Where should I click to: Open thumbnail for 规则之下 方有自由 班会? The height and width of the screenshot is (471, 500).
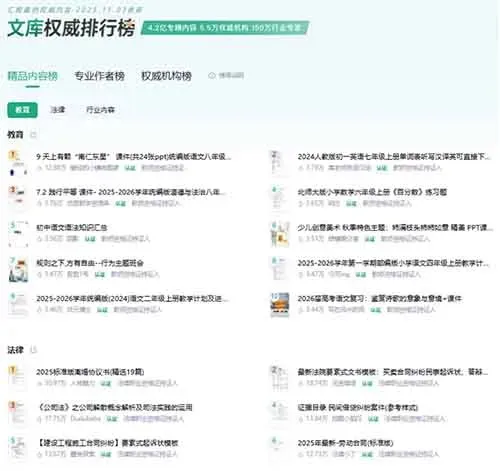[18, 269]
